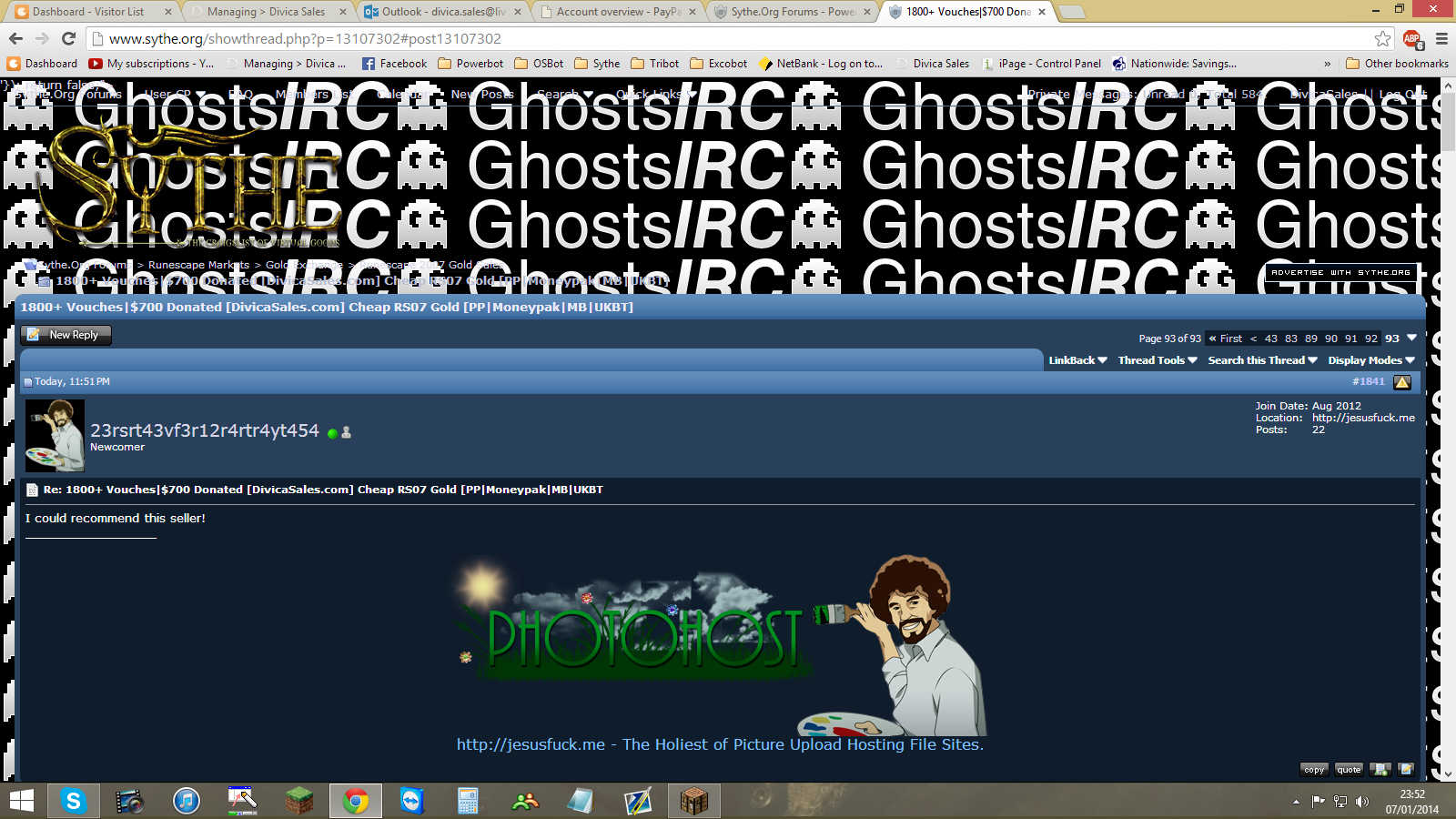The height and width of the screenshot is (819, 1456).
Task: Reload the current page
Action: (68, 38)
